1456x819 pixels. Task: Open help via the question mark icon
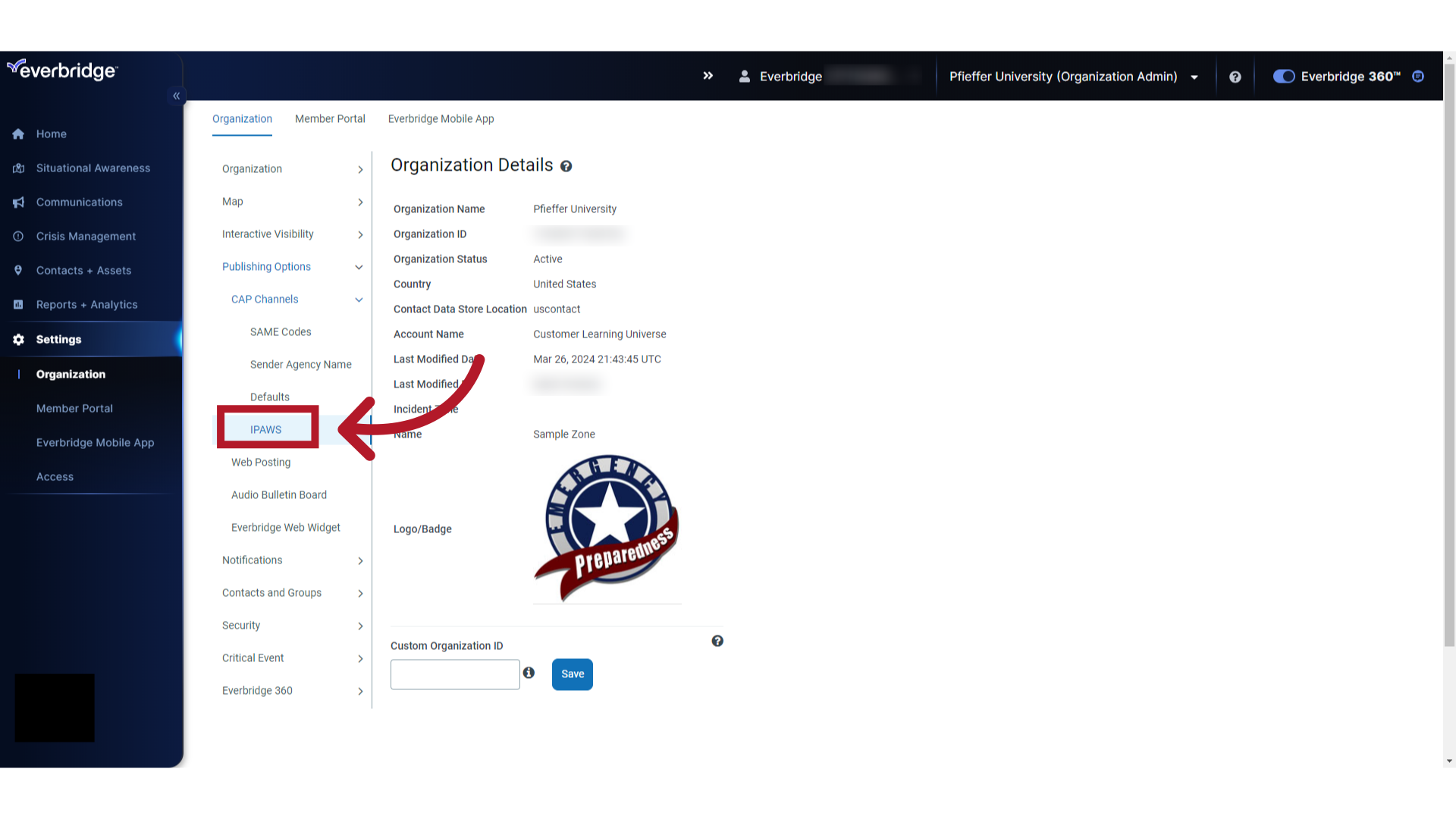point(1235,76)
